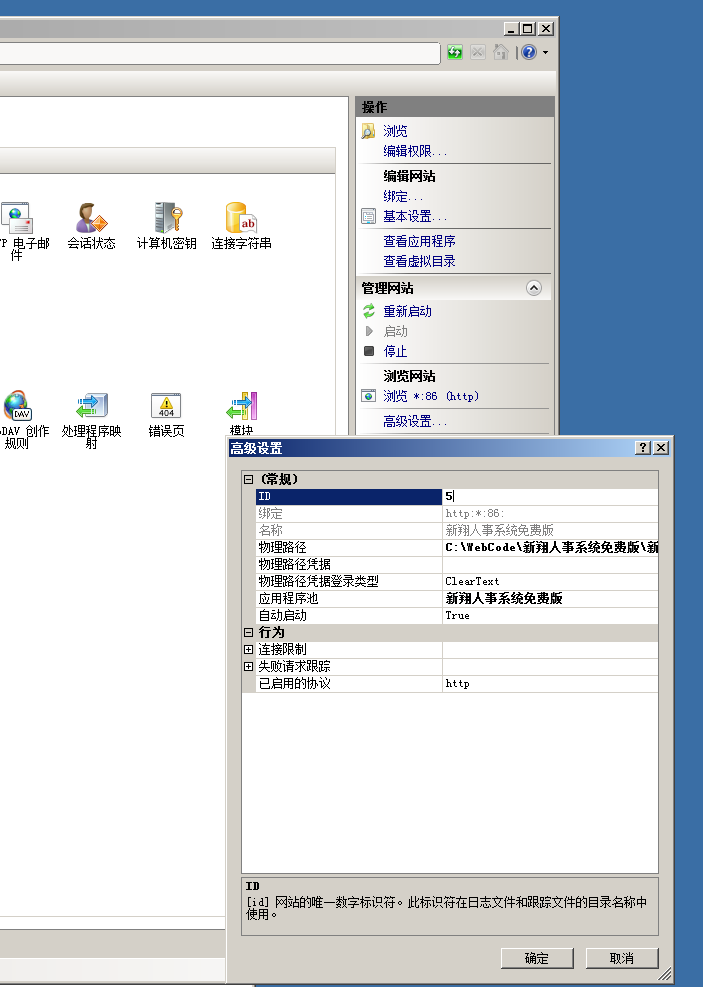This screenshot has width=703, height=987.
Task: Click the blue help icon in the top toolbar
Action: [x=529, y=52]
